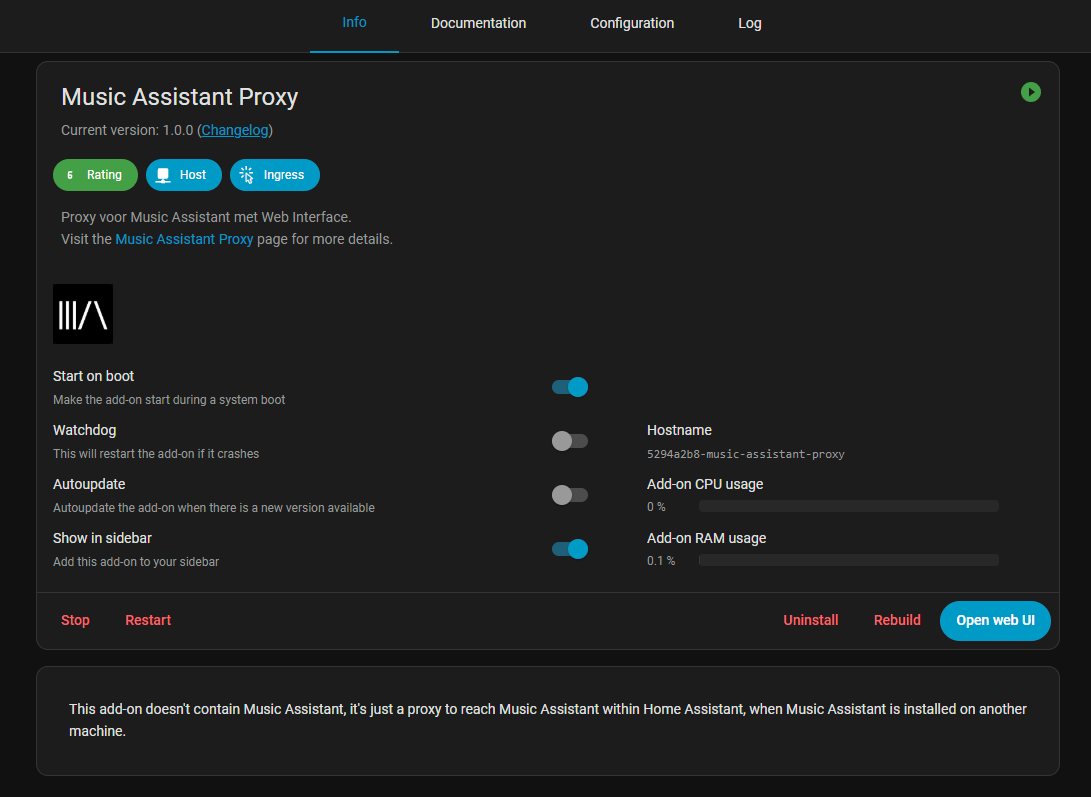Click 'Proxy voor Music Assistant met Web Interface' description
Viewport: 1091px width, 797px height.
[x=206, y=217]
